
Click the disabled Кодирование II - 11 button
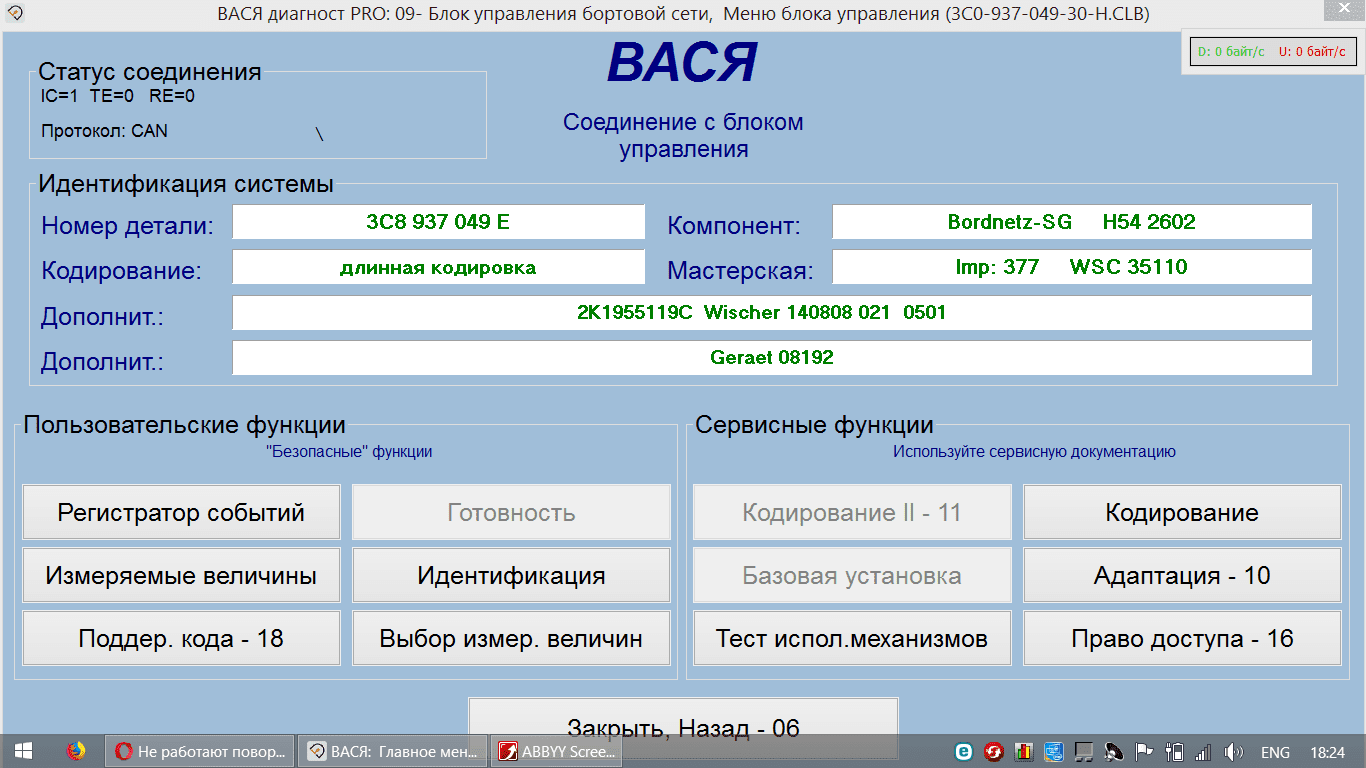[x=852, y=513]
